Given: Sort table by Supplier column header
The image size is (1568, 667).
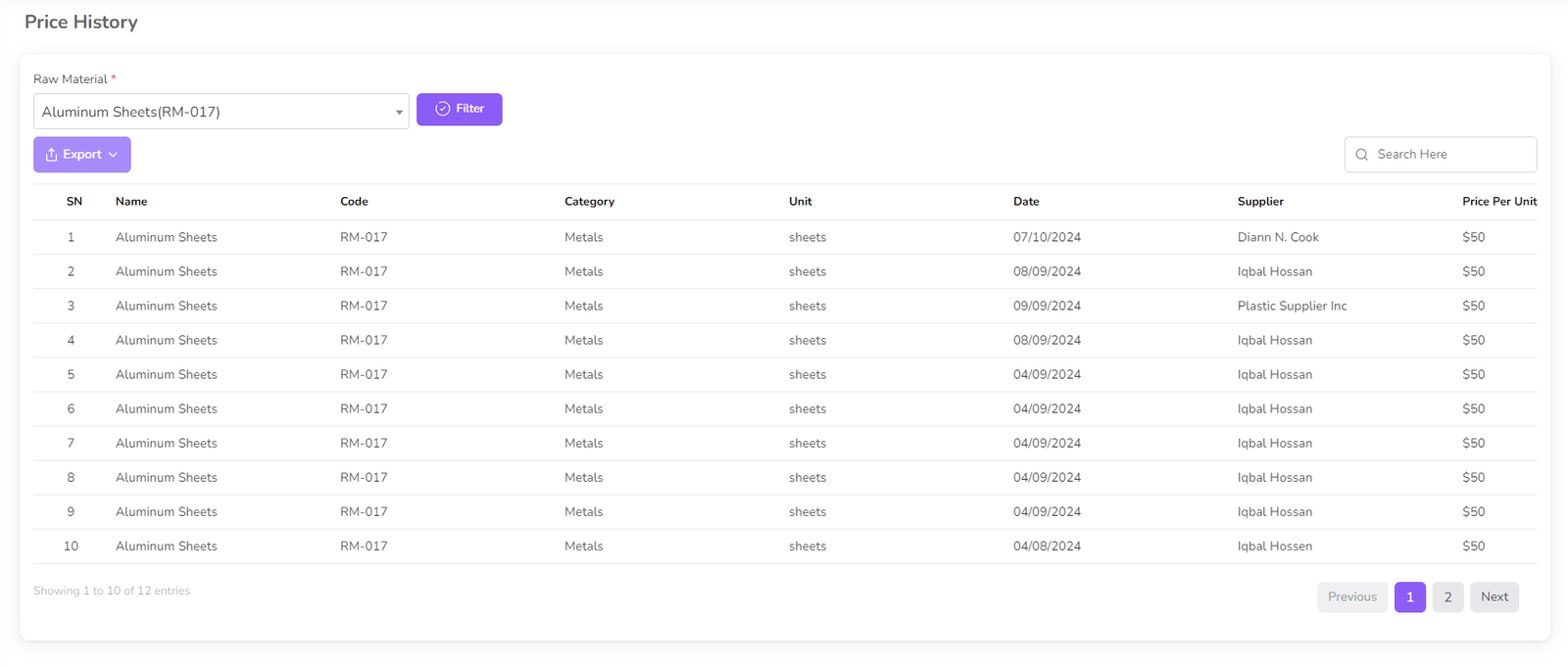Looking at the screenshot, I should coord(1260,202).
